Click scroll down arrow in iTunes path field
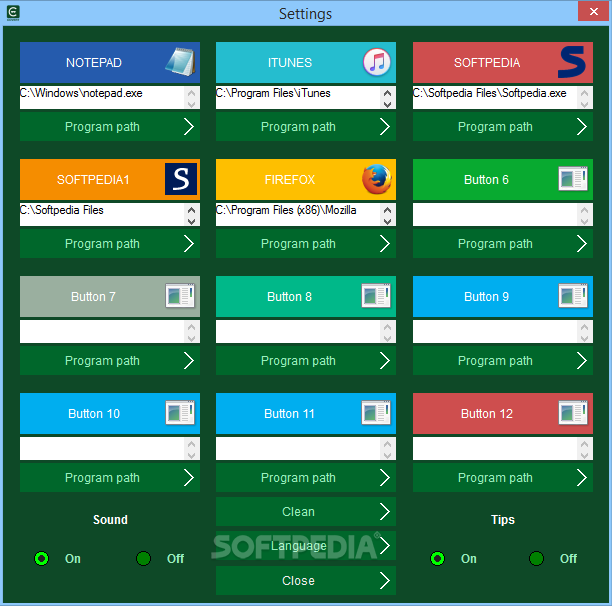The image size is (612, 606). tap(388, 104)
